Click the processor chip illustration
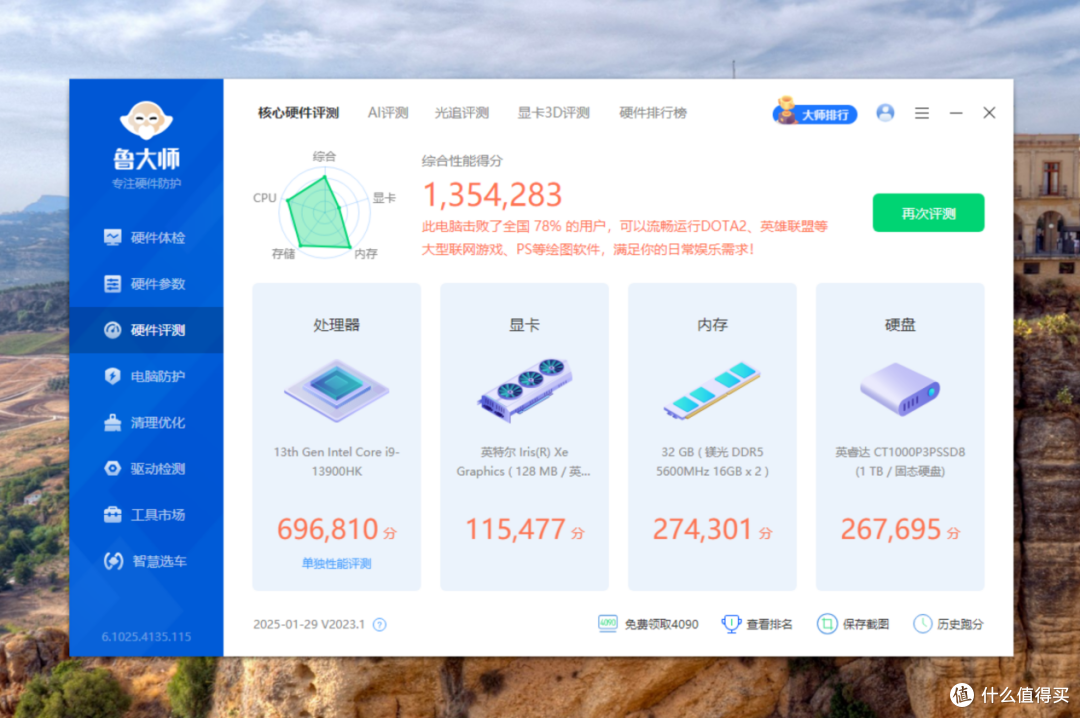 336,391
